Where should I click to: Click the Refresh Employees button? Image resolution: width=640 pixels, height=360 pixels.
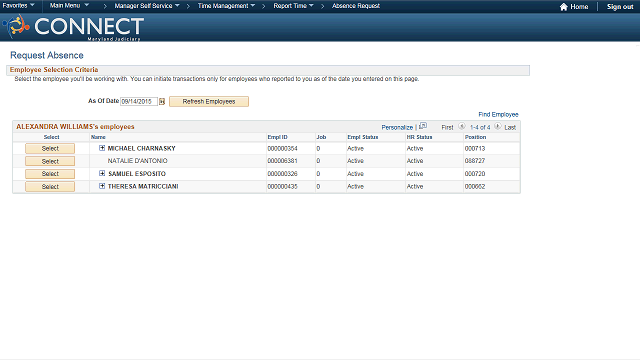209,101
